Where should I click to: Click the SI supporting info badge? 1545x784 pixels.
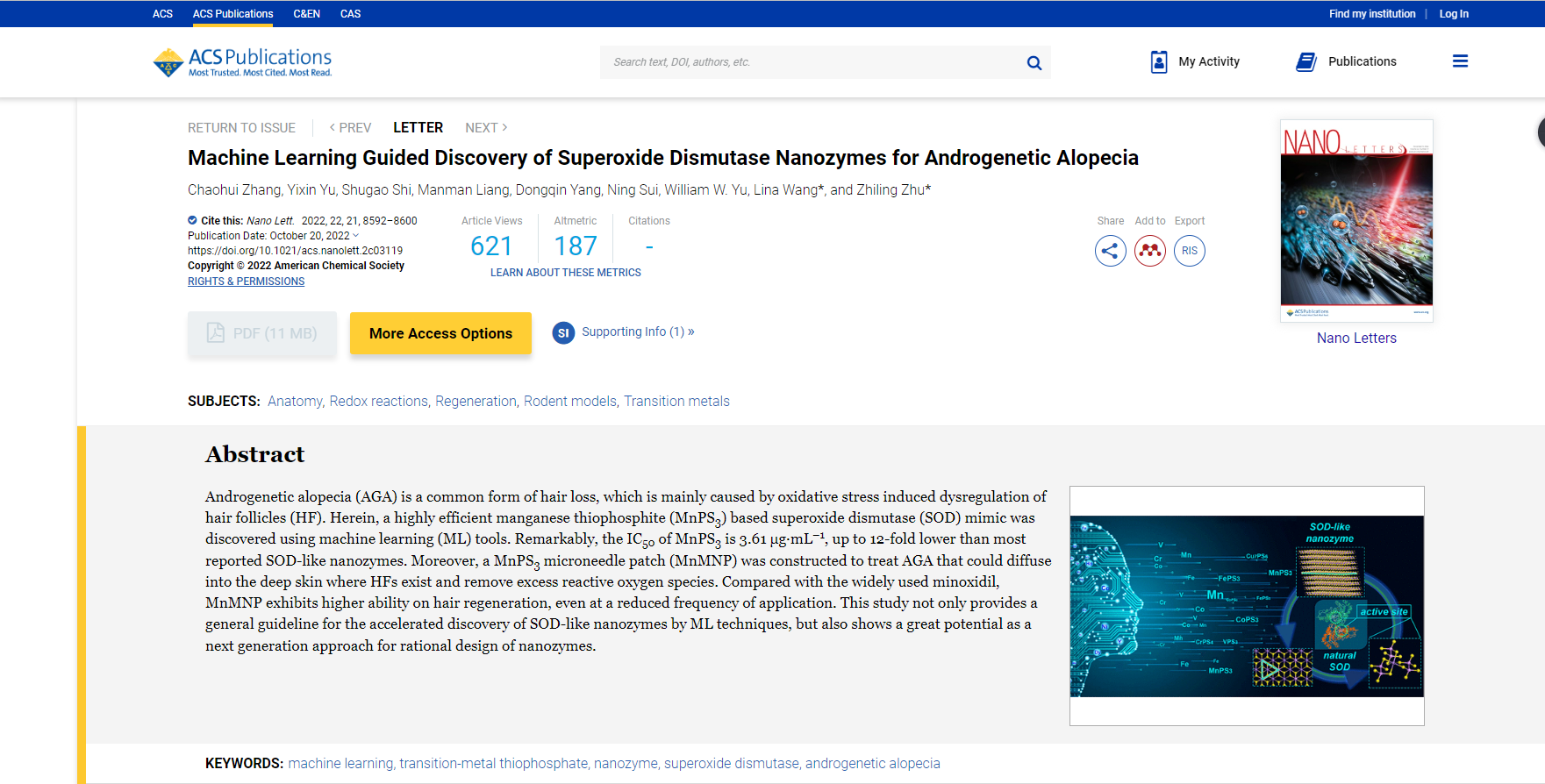coord(563,333)
